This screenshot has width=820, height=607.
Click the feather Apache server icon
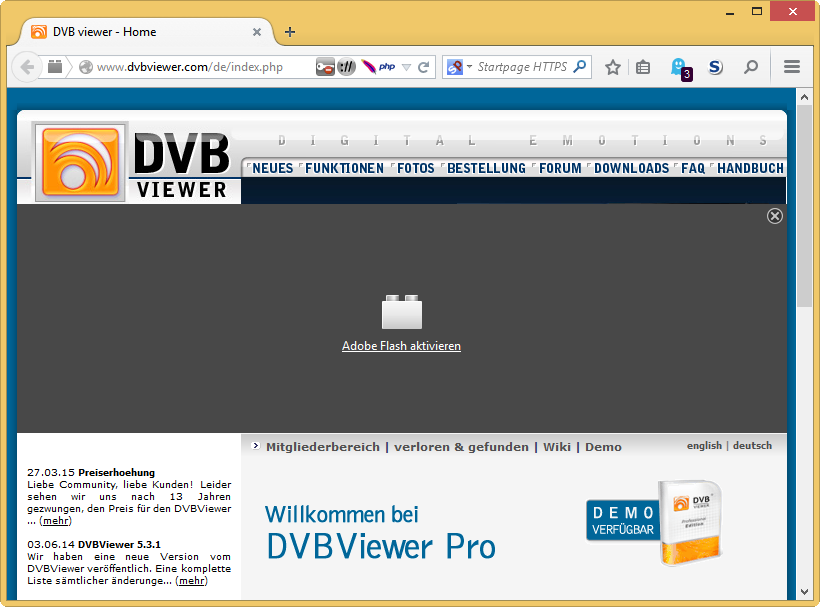point(369,67)
